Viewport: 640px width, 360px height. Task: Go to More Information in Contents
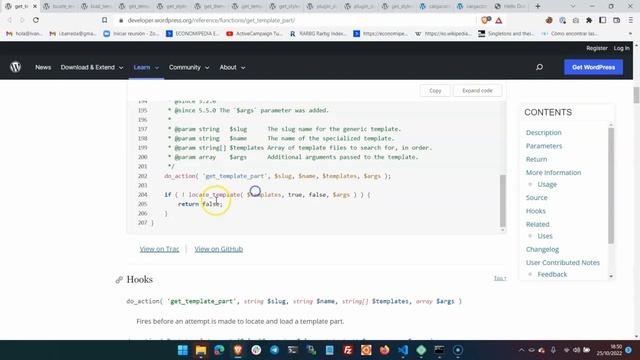(x=553, y=172)
